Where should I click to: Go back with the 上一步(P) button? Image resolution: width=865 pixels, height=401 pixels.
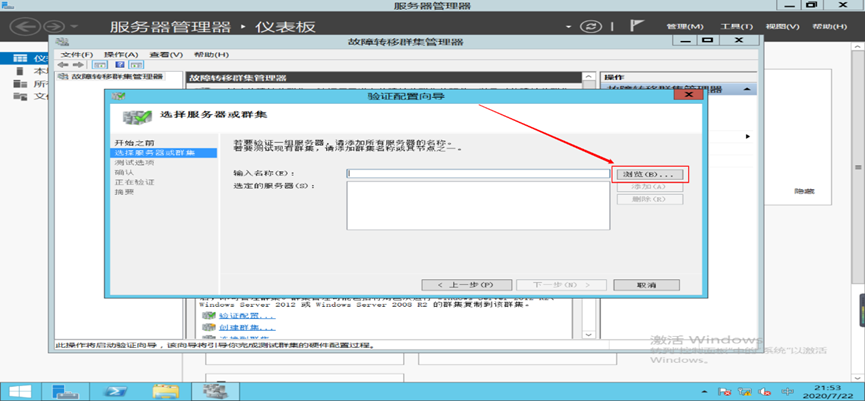tap(465, 285)
